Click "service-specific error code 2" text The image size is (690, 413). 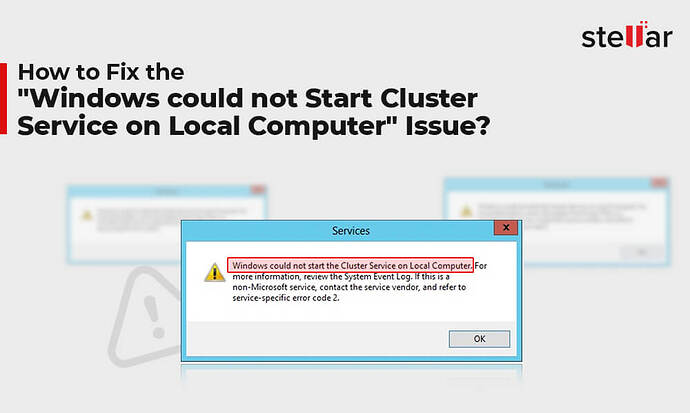pos(286,298)
